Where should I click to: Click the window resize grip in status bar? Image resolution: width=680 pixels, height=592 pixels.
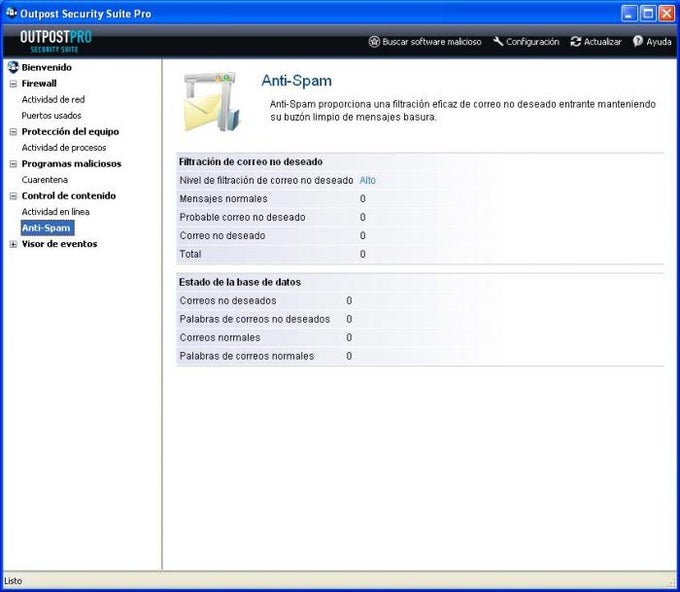coord(672,582)
